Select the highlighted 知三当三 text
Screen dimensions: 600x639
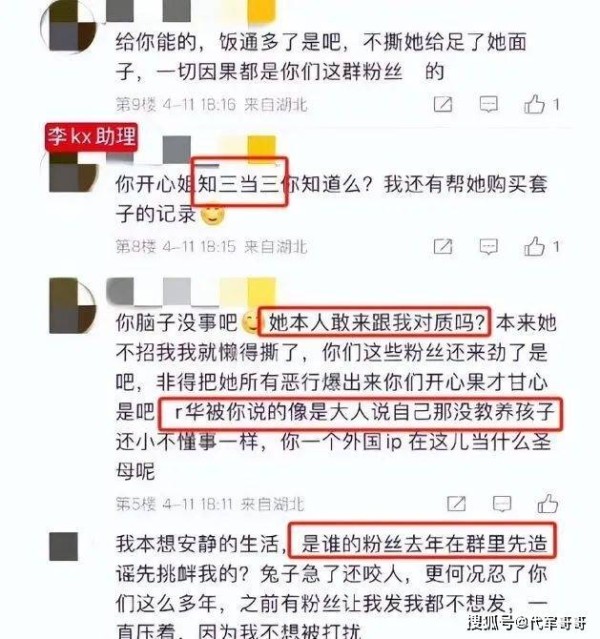240,183
